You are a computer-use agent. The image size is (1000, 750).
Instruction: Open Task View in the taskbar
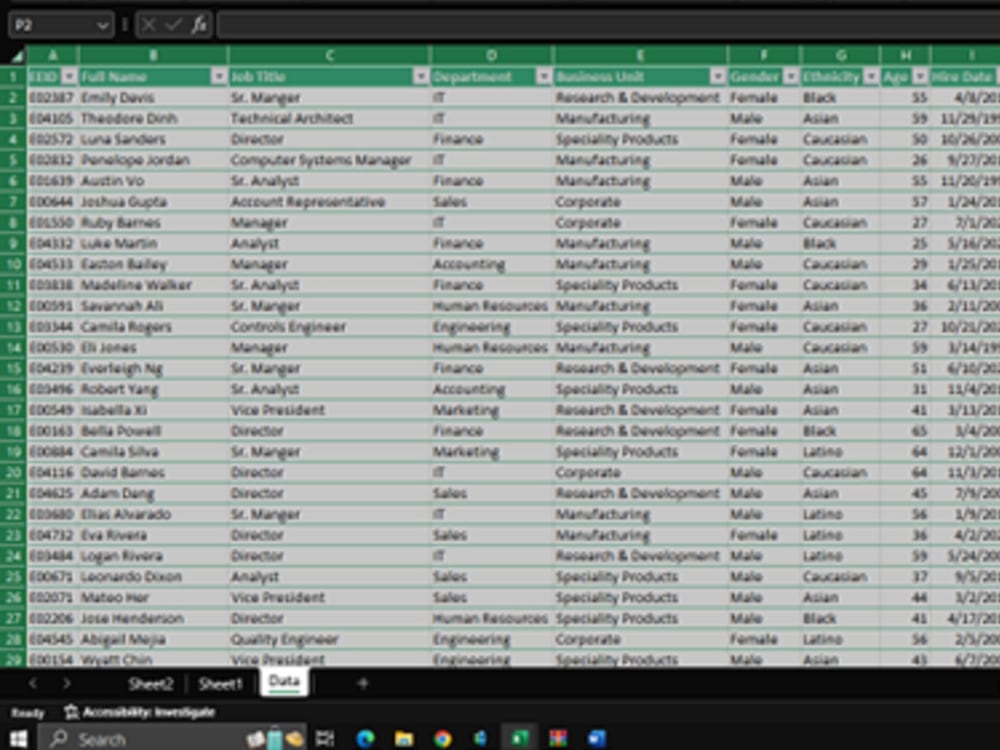pos(325,739)
